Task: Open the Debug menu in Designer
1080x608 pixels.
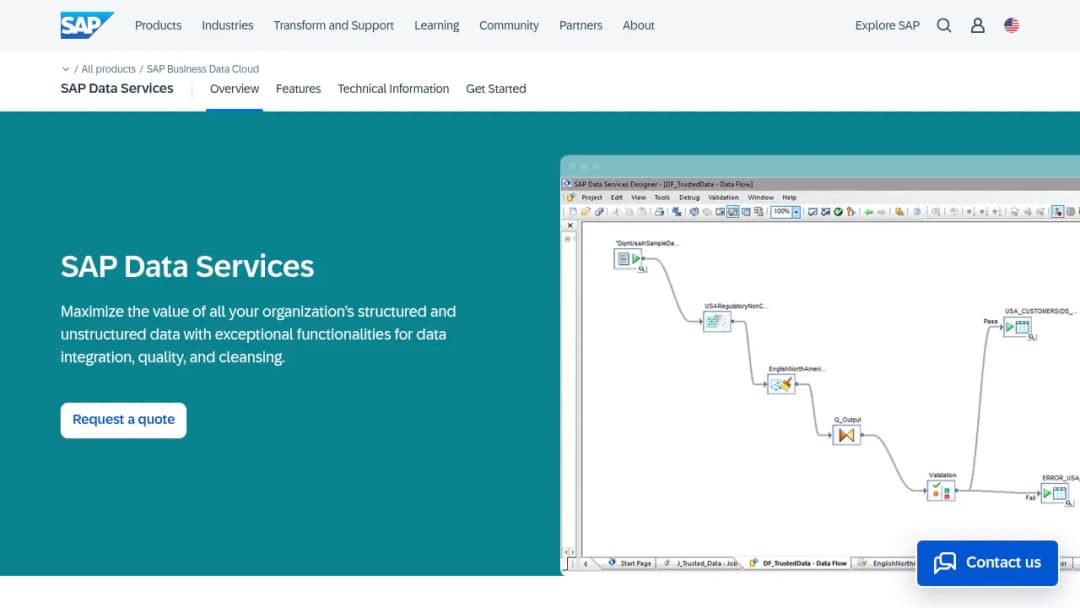Action: (689, 198)
